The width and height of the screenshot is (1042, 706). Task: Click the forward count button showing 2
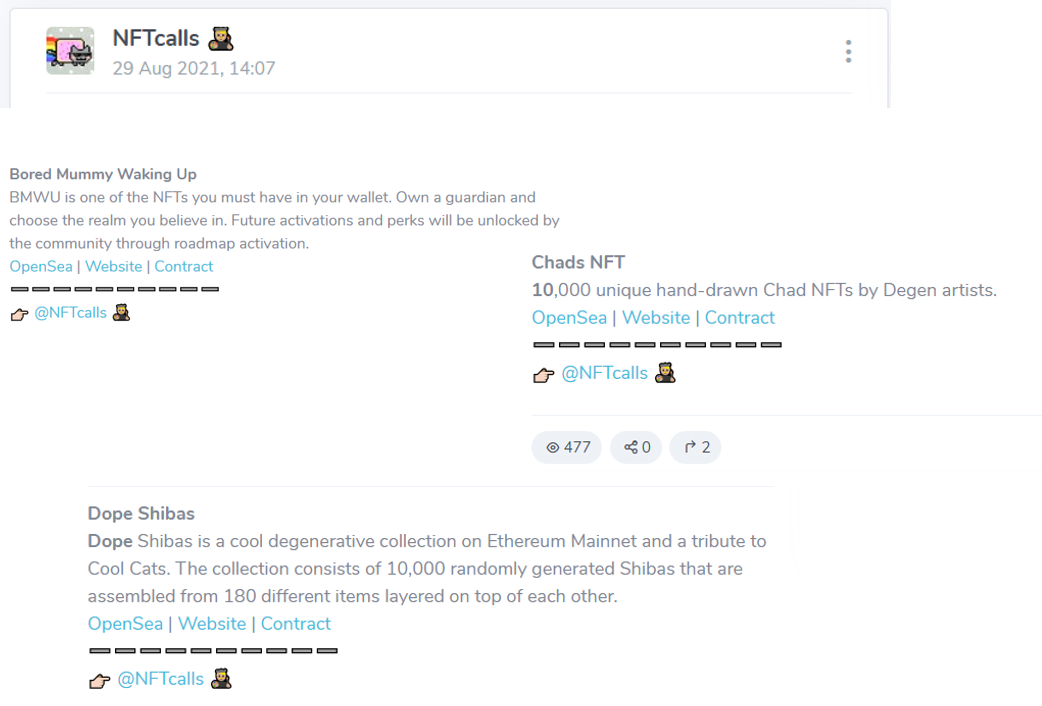point(695,447)
